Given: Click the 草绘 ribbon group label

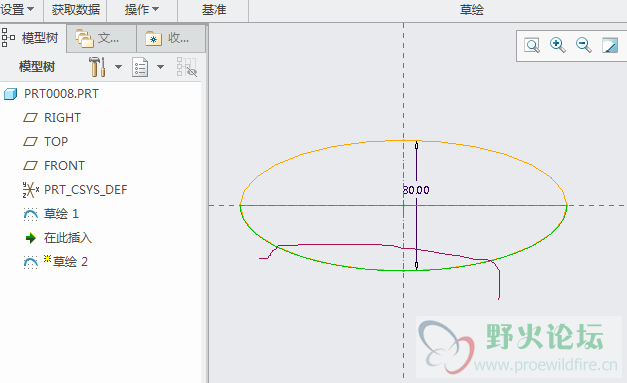Looking at the screenshot, I should (x=471, y=10).
